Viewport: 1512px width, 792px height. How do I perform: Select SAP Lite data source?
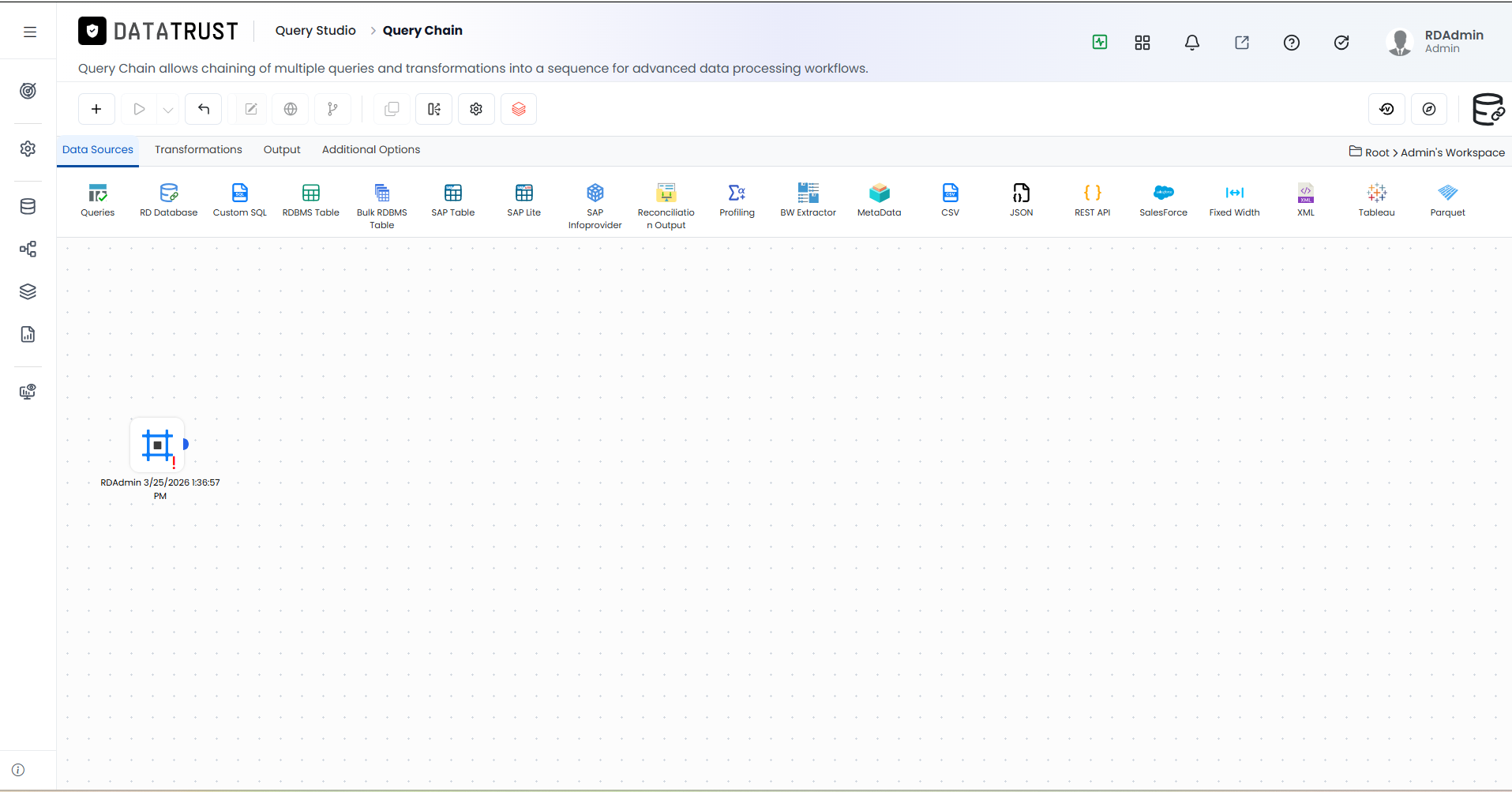(x=524, y=201)
